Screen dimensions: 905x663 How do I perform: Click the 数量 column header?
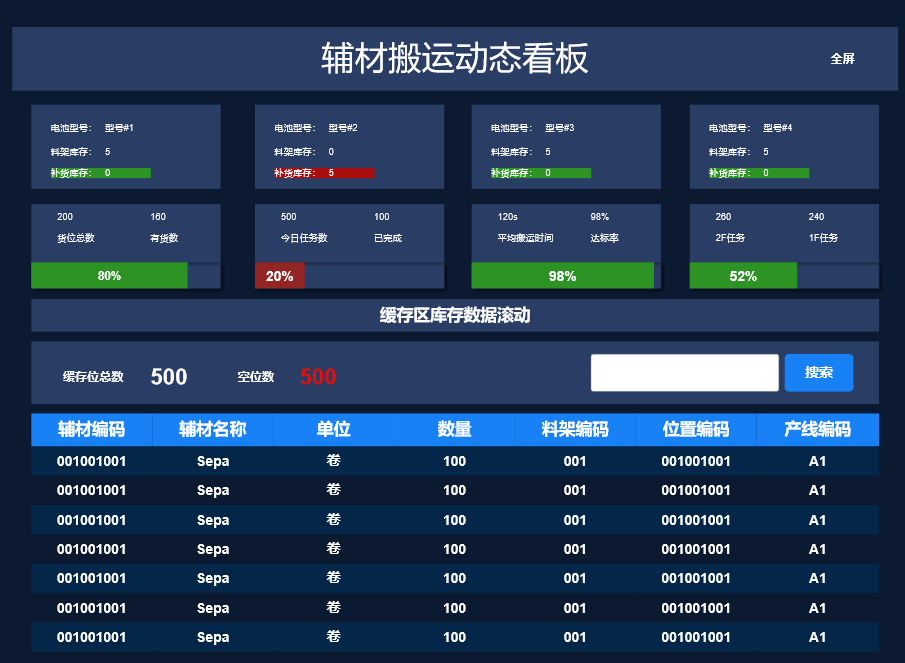(x=454, y=429)
